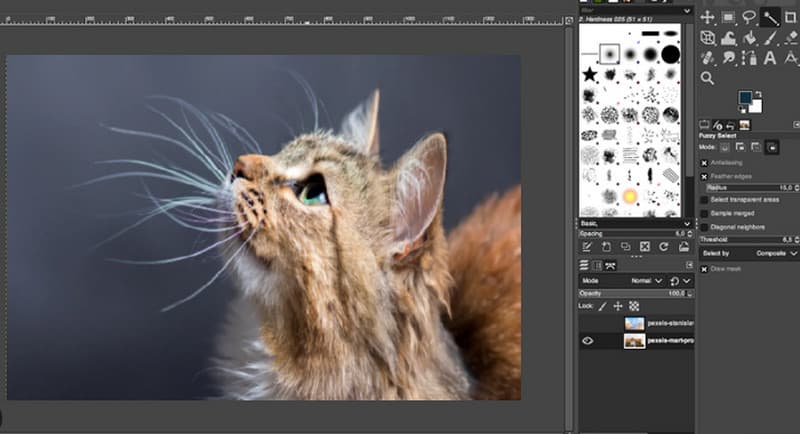Click the Duplicate brush icon
The width and height of the screenshot is (800, 434).
[x=626, y=247]
